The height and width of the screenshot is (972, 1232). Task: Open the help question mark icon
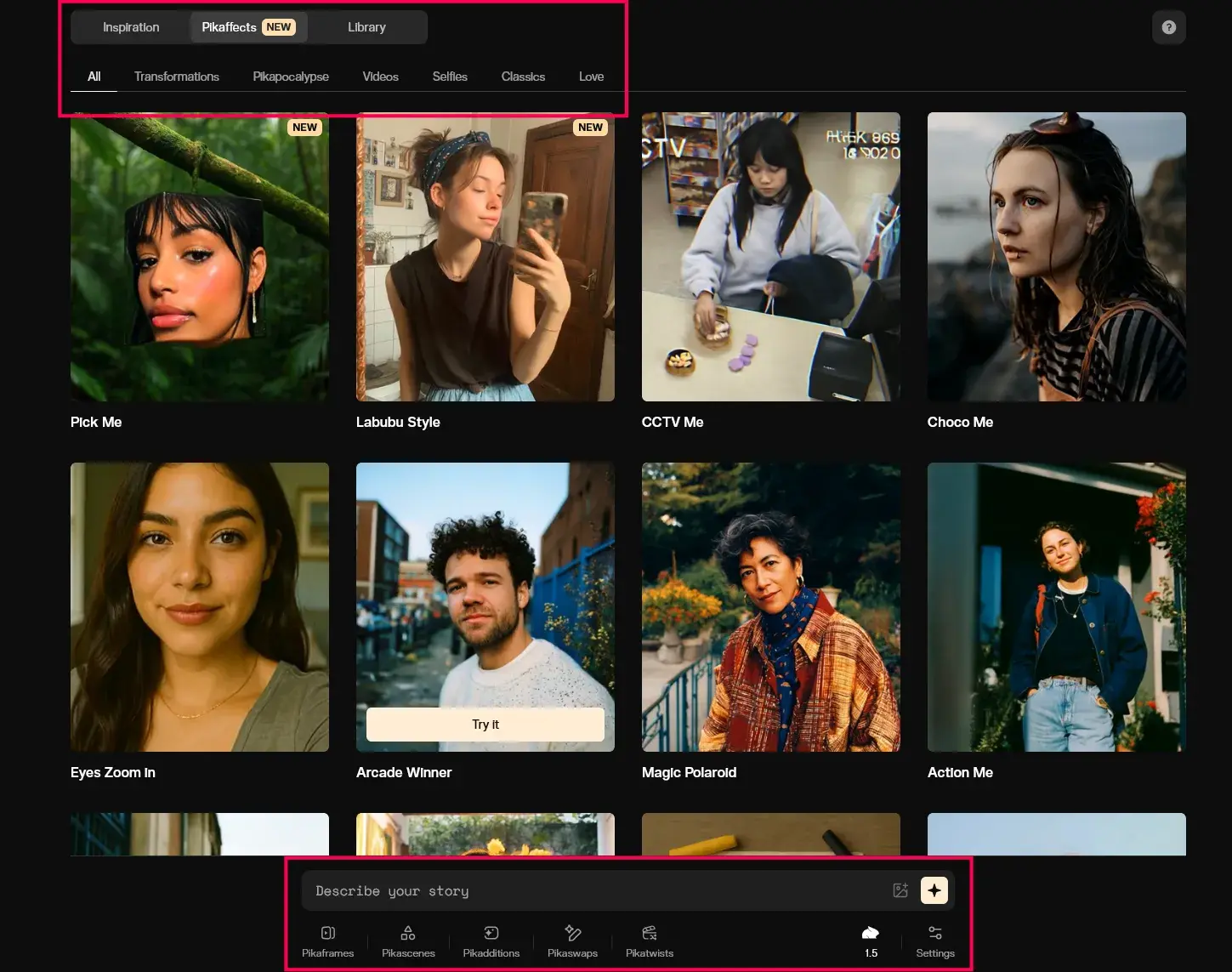[x=1168, y=27]
